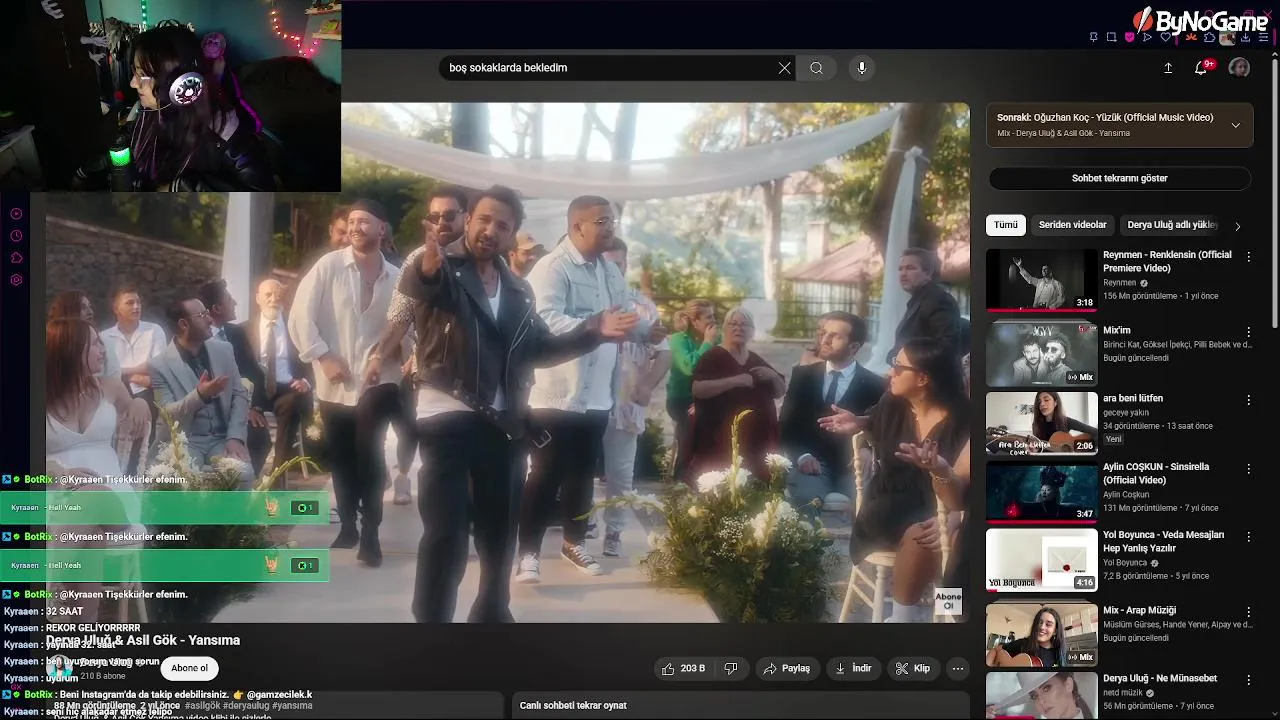The image size is (1280, 720).
Task: Open the three-dot more actions under video
Action: coord(958,668)
